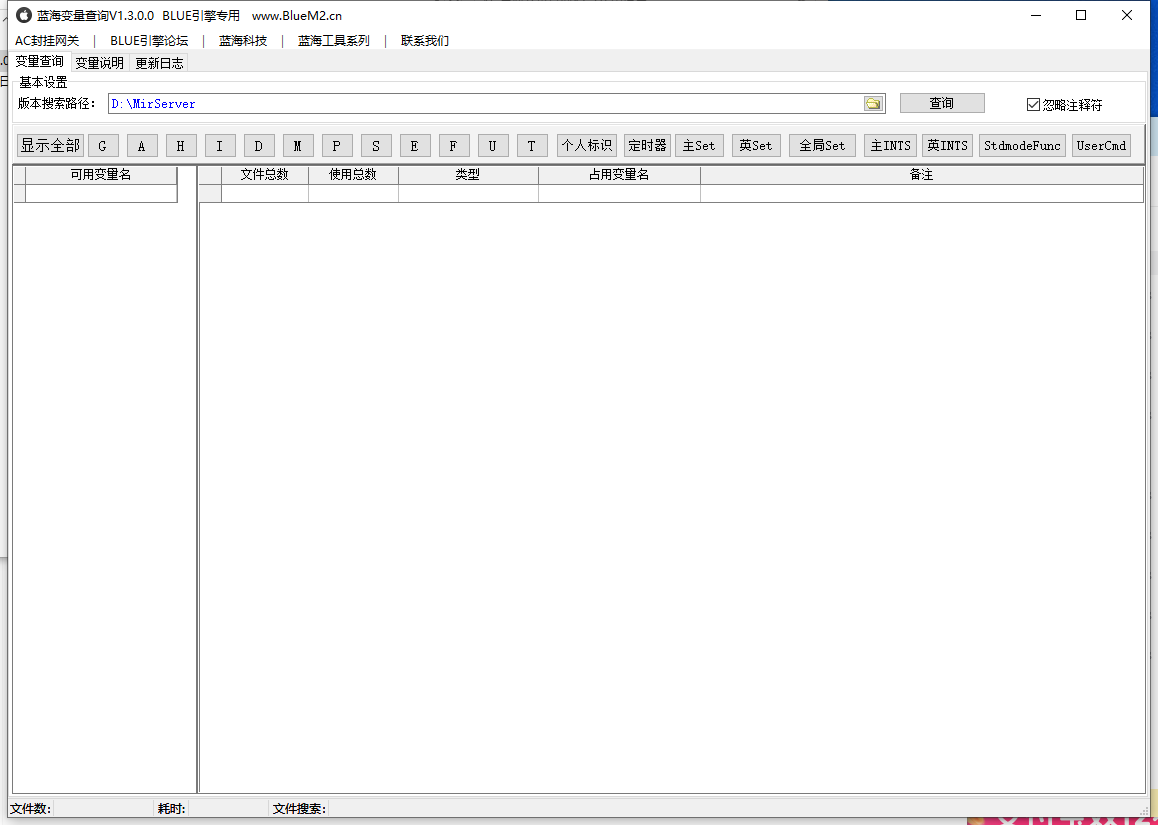Image resolution: width=1158 pixels, height=825 pixels.
Task: Filter by G variable button
Action: (x=102, y=146)
